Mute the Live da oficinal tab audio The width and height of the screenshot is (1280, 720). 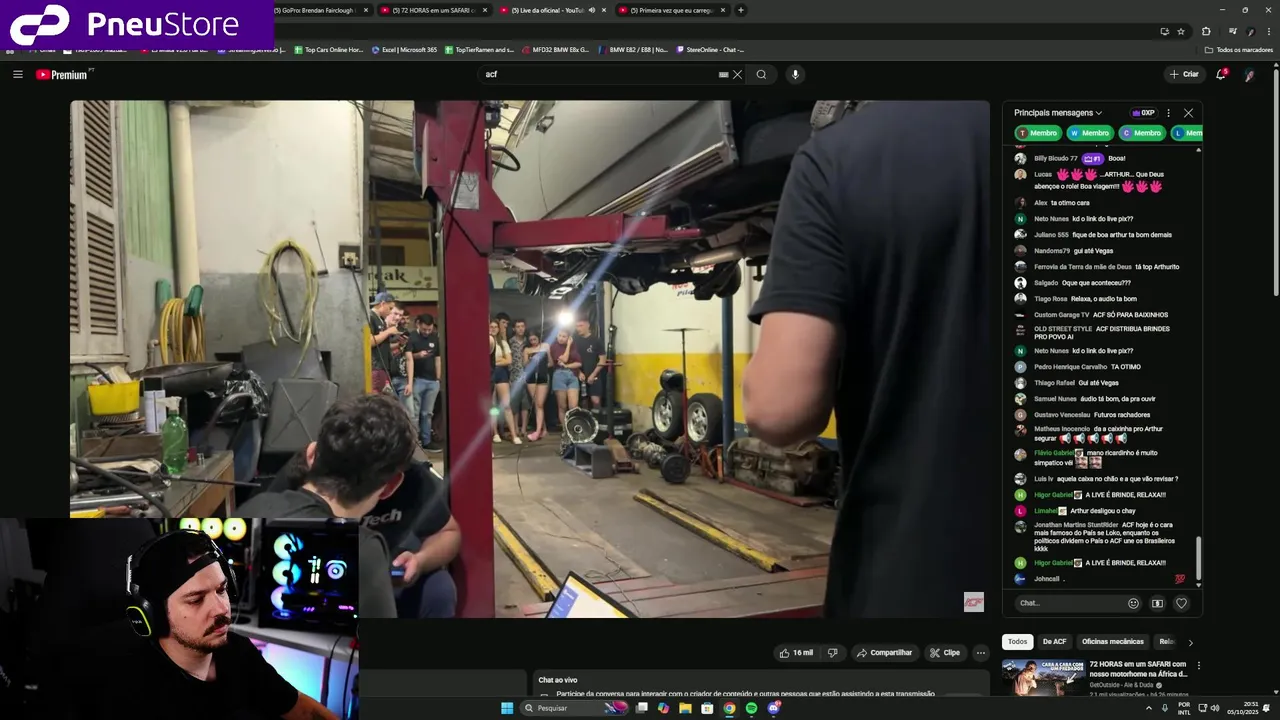[592, 10]
